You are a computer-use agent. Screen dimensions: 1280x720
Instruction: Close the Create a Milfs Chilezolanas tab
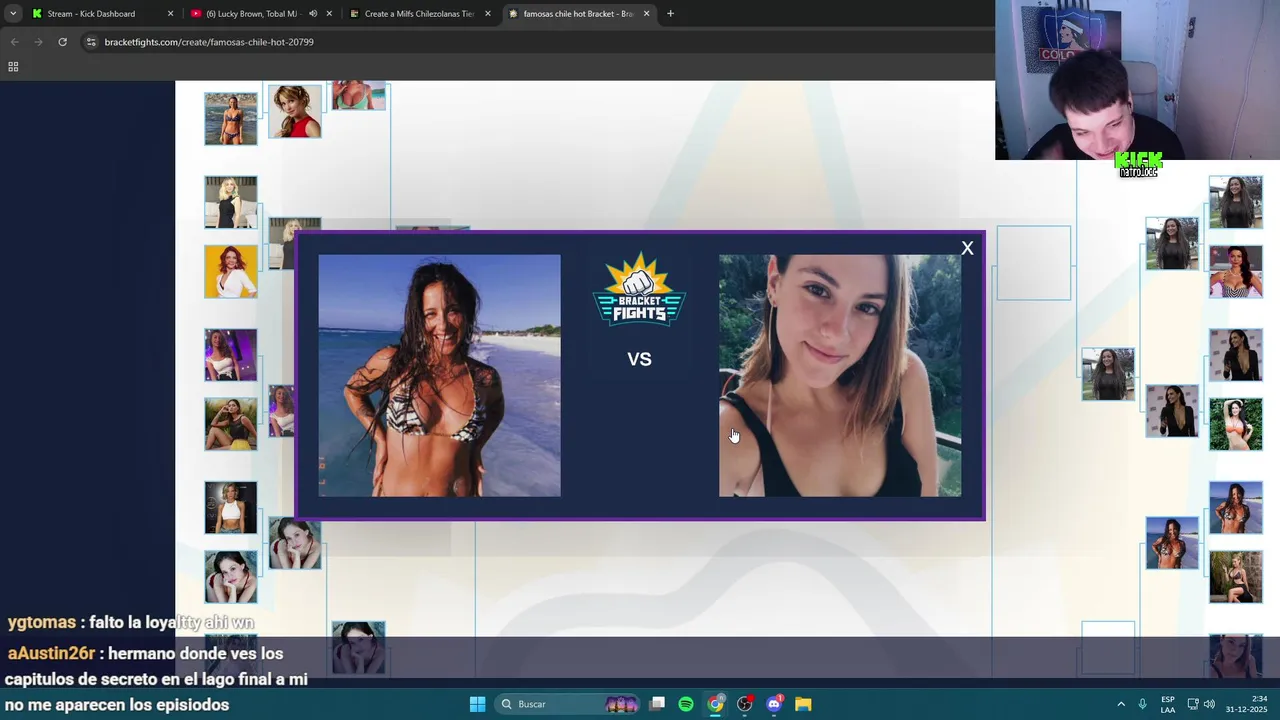coord(488,14)
